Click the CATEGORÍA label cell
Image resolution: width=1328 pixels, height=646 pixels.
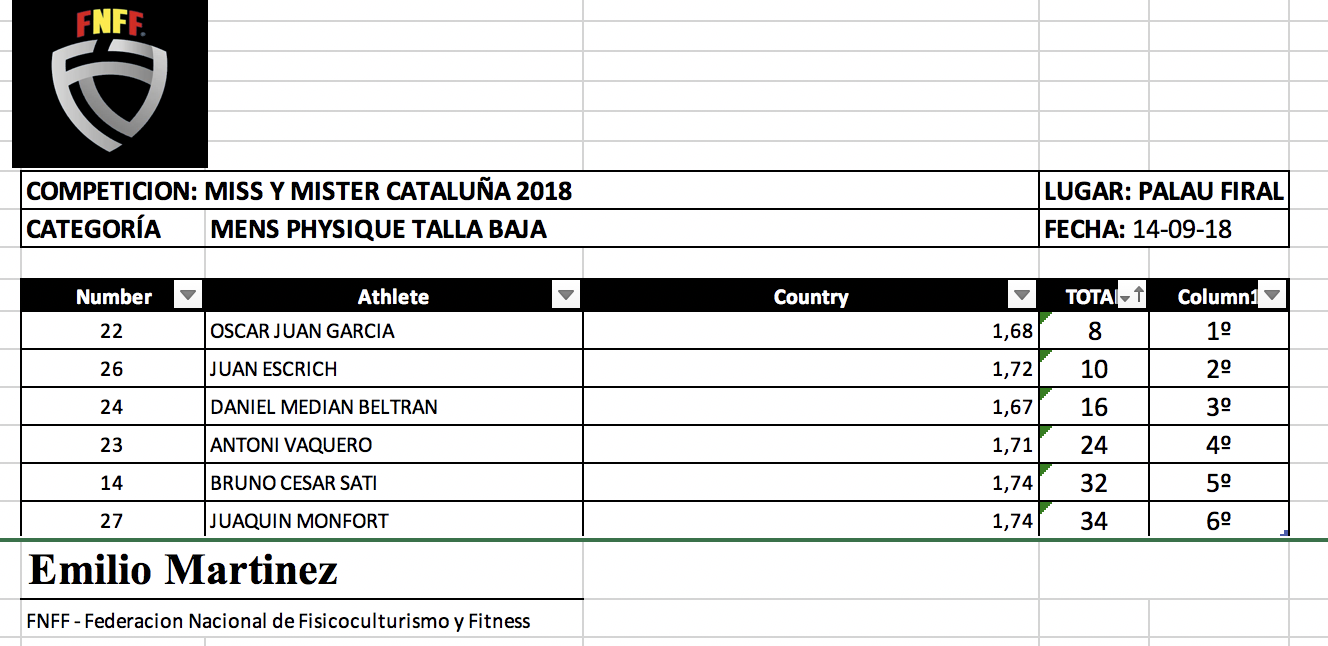tap(94, 229)
